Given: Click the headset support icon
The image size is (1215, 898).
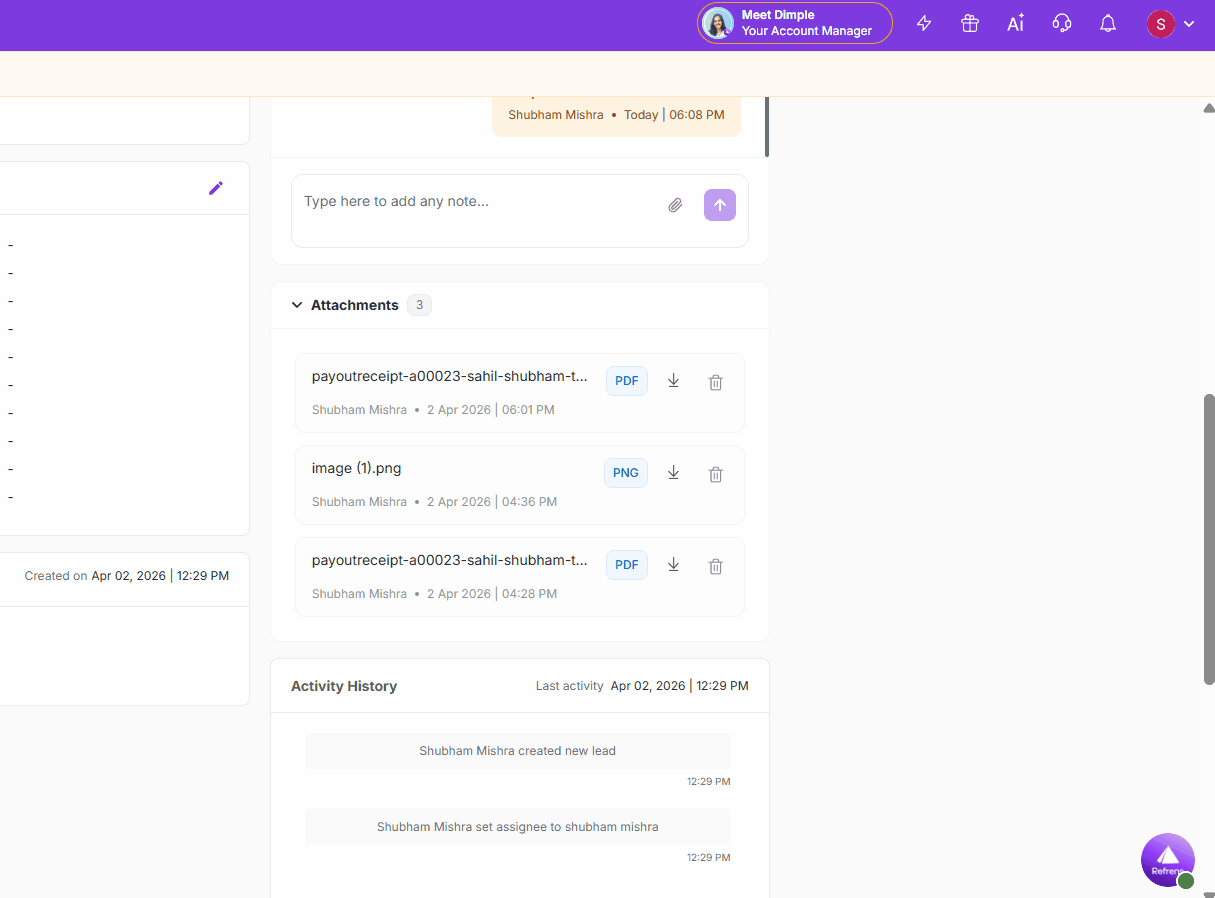Looking at the screenshot, I should (x=1062, y=24).
